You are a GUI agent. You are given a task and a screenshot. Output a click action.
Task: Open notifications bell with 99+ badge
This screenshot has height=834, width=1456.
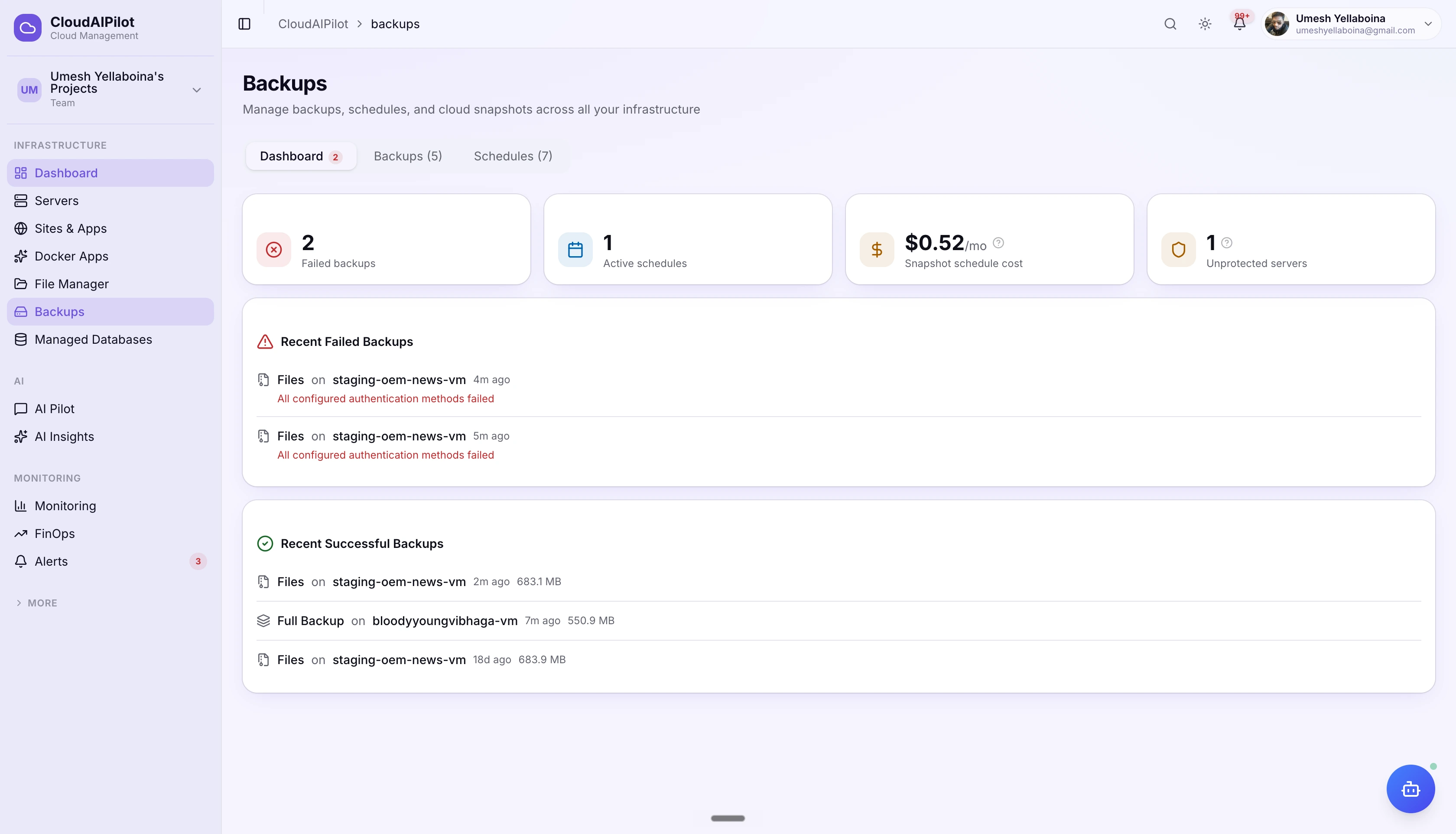[x=1240, y=23]
